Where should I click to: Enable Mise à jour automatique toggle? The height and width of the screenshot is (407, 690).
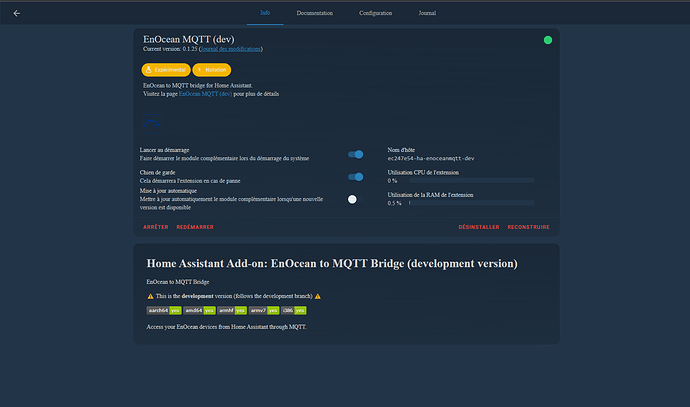click(x=353, y=199)
